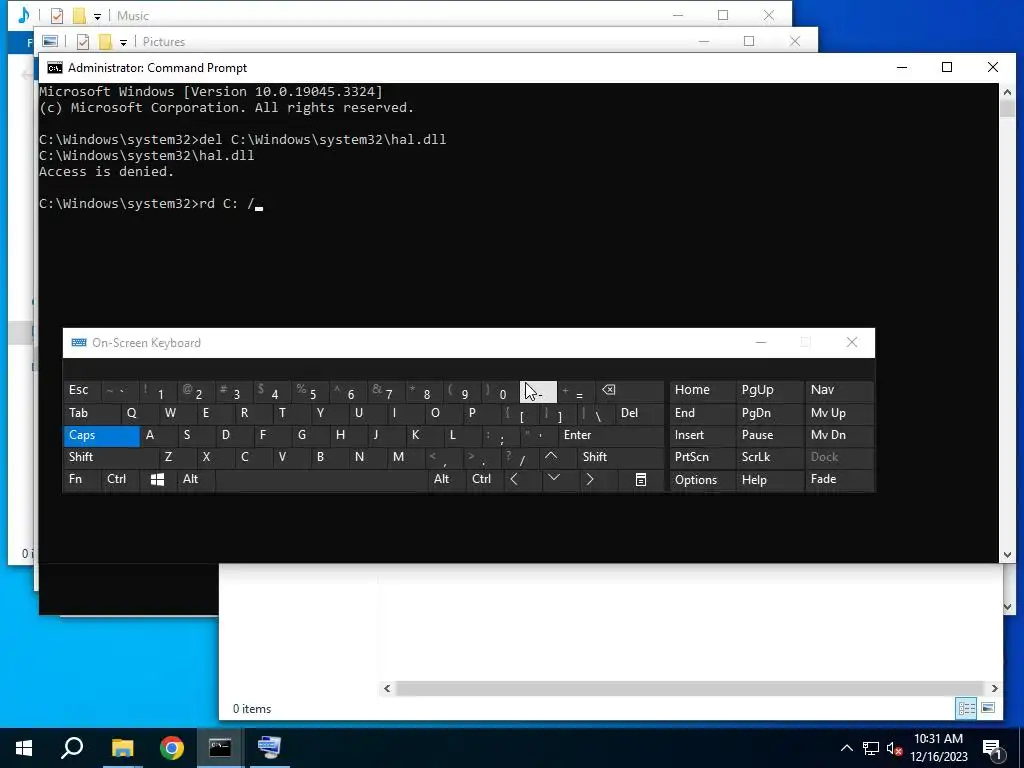
Task: Click Pictures window new folder quick icon
Action: (105, 42)
